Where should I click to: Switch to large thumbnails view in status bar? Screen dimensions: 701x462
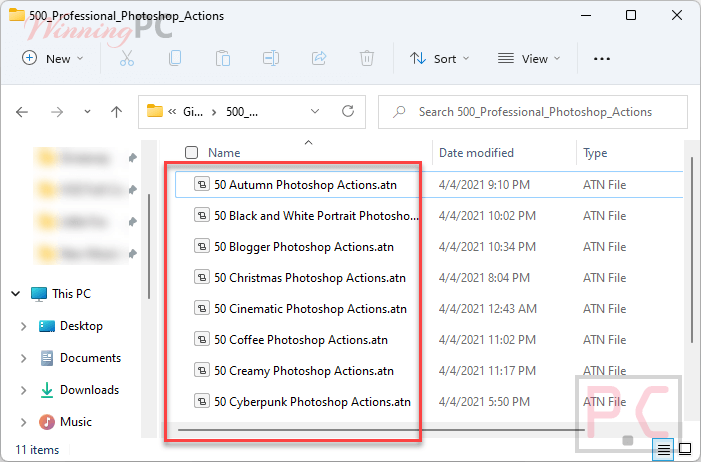(x=685, y=448)
